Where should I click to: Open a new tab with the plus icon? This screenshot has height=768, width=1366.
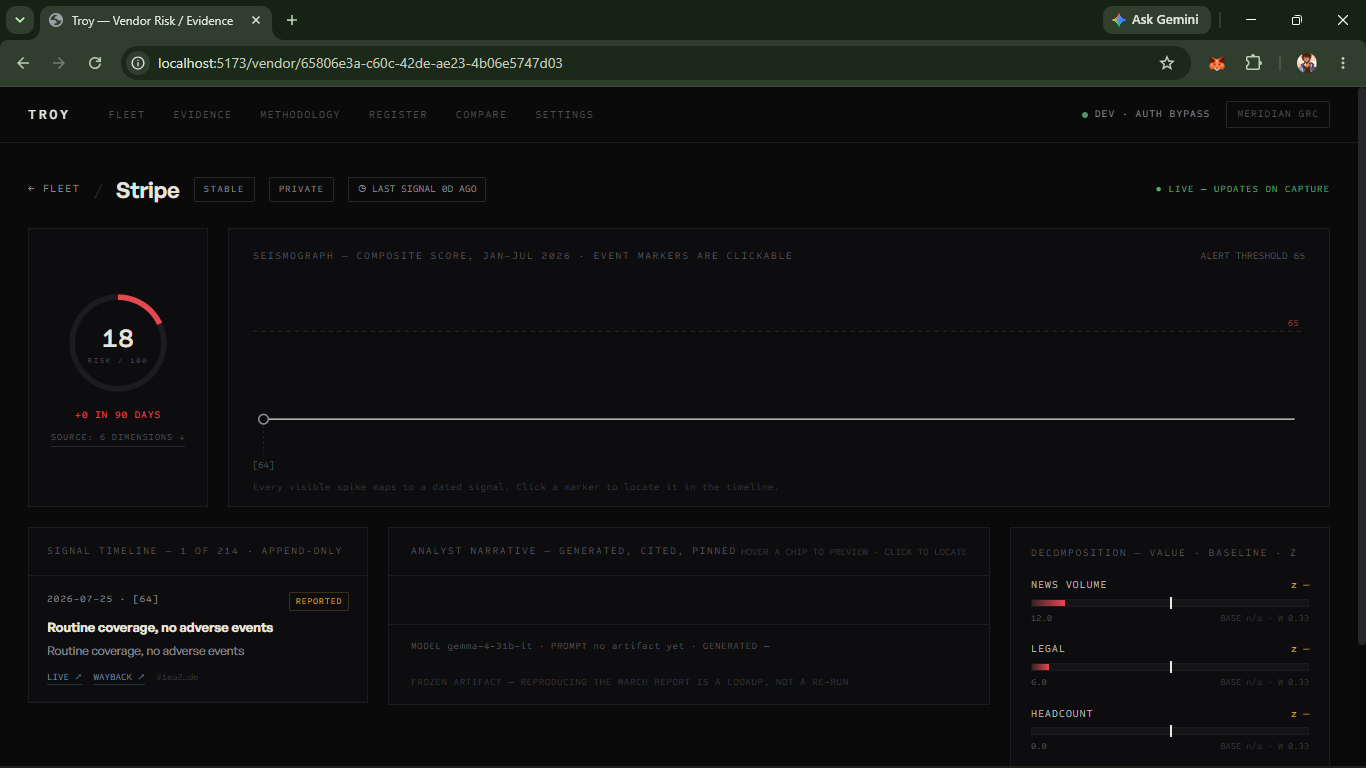pos(292,20)
